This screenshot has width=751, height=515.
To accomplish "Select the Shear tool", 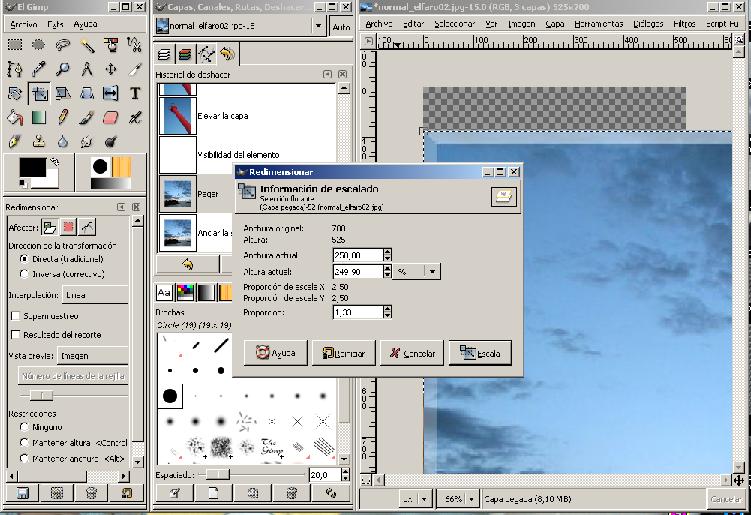I will (x=63, y=93).
